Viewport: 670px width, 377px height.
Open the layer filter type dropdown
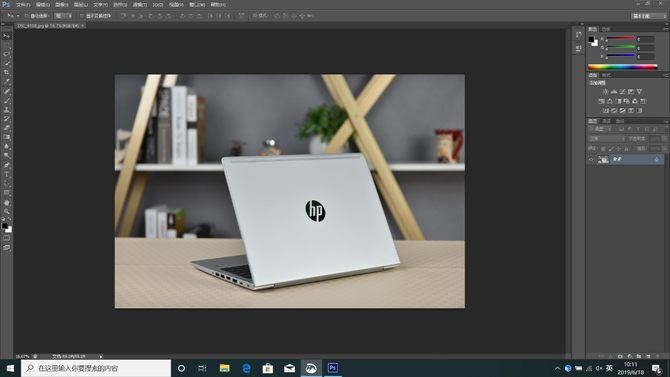[601, 129]
